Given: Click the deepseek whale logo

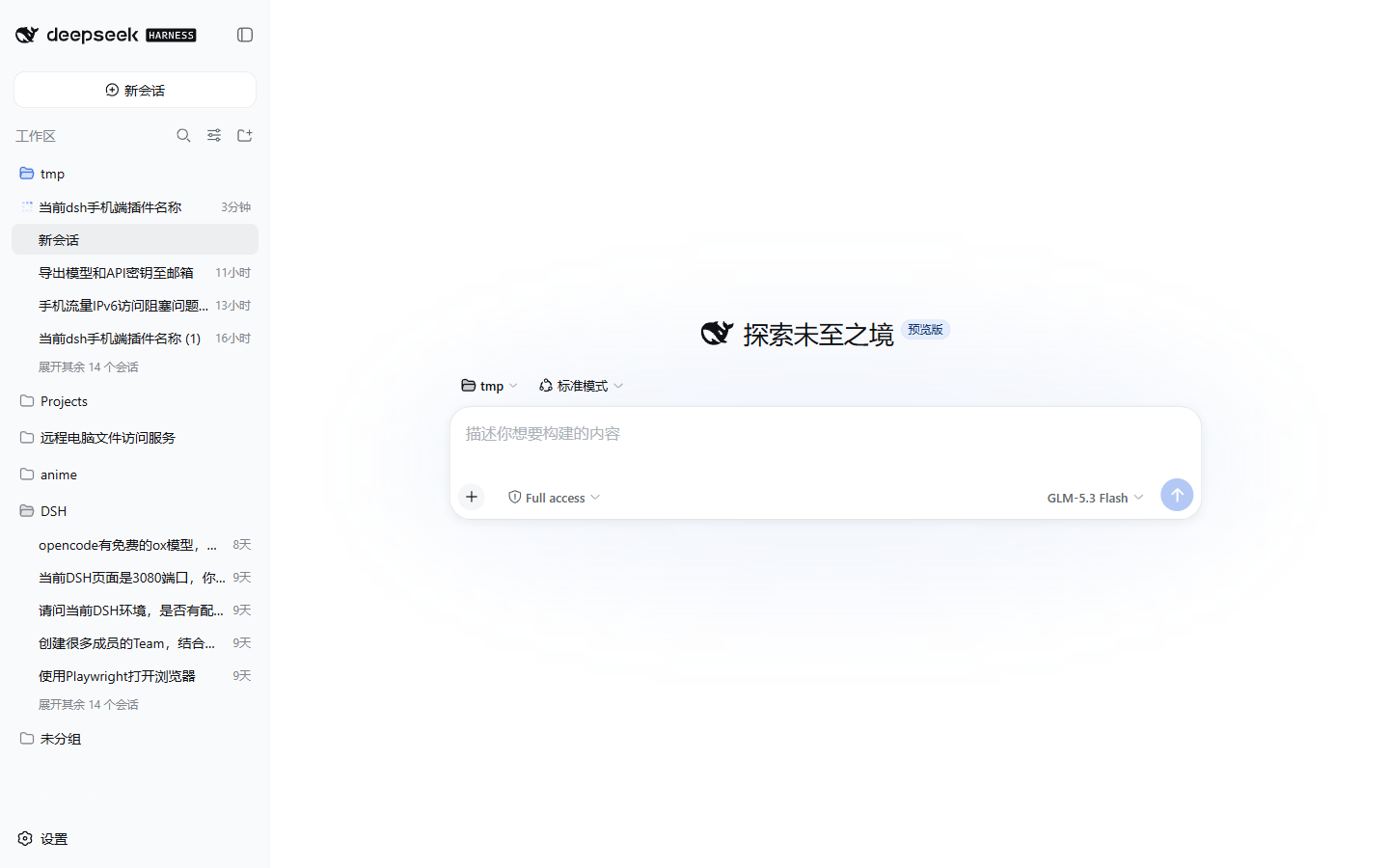Looking at the screenshot, I should (27, 35).
